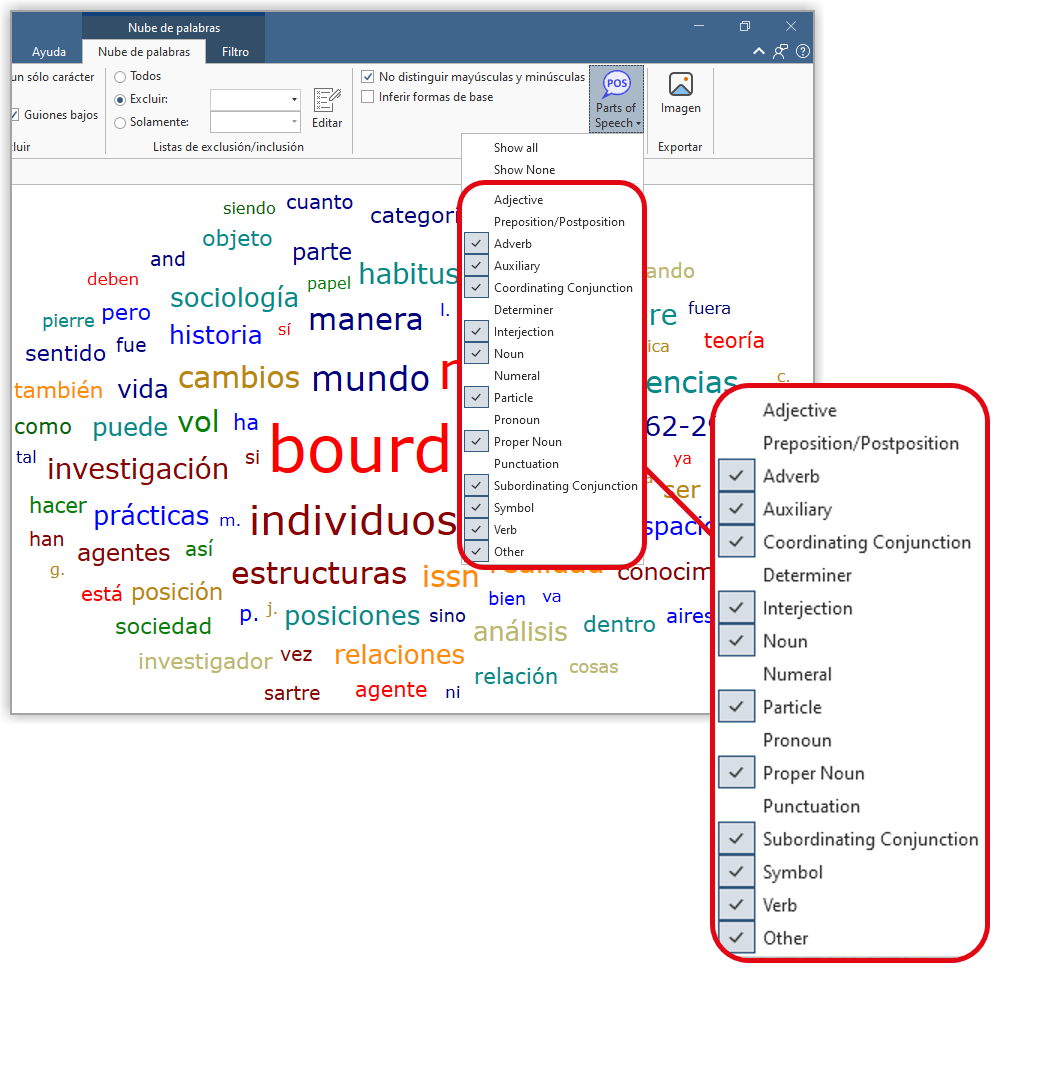This screenshot has width=1044, height=1067.
Task: Select the 'Todos' radio button
Action: tap(120, 77)
